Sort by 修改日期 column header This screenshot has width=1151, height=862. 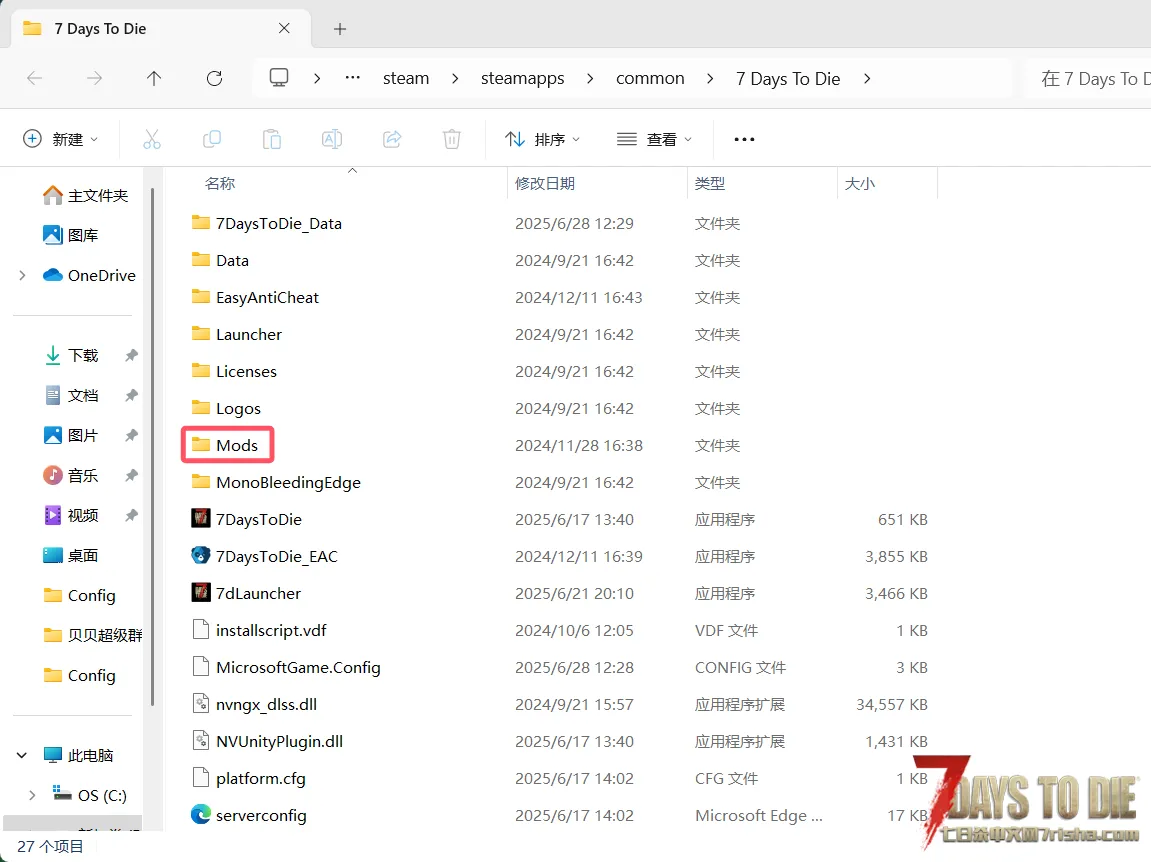tap(545, 184)
